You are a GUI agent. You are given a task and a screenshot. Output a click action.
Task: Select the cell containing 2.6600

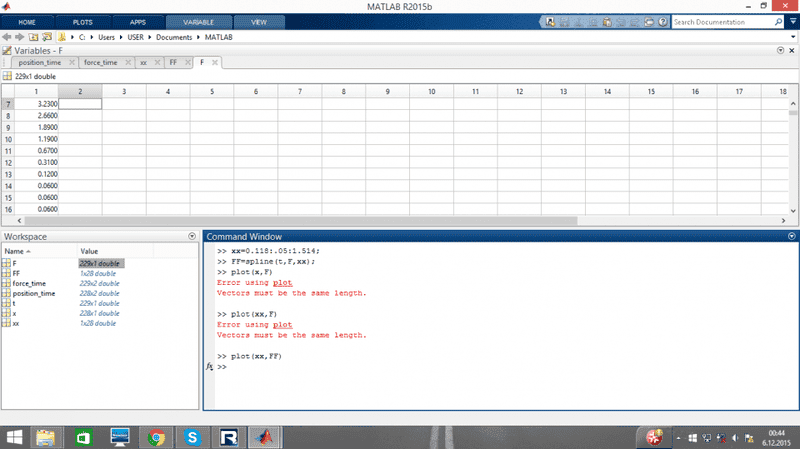tap(36, 115)
